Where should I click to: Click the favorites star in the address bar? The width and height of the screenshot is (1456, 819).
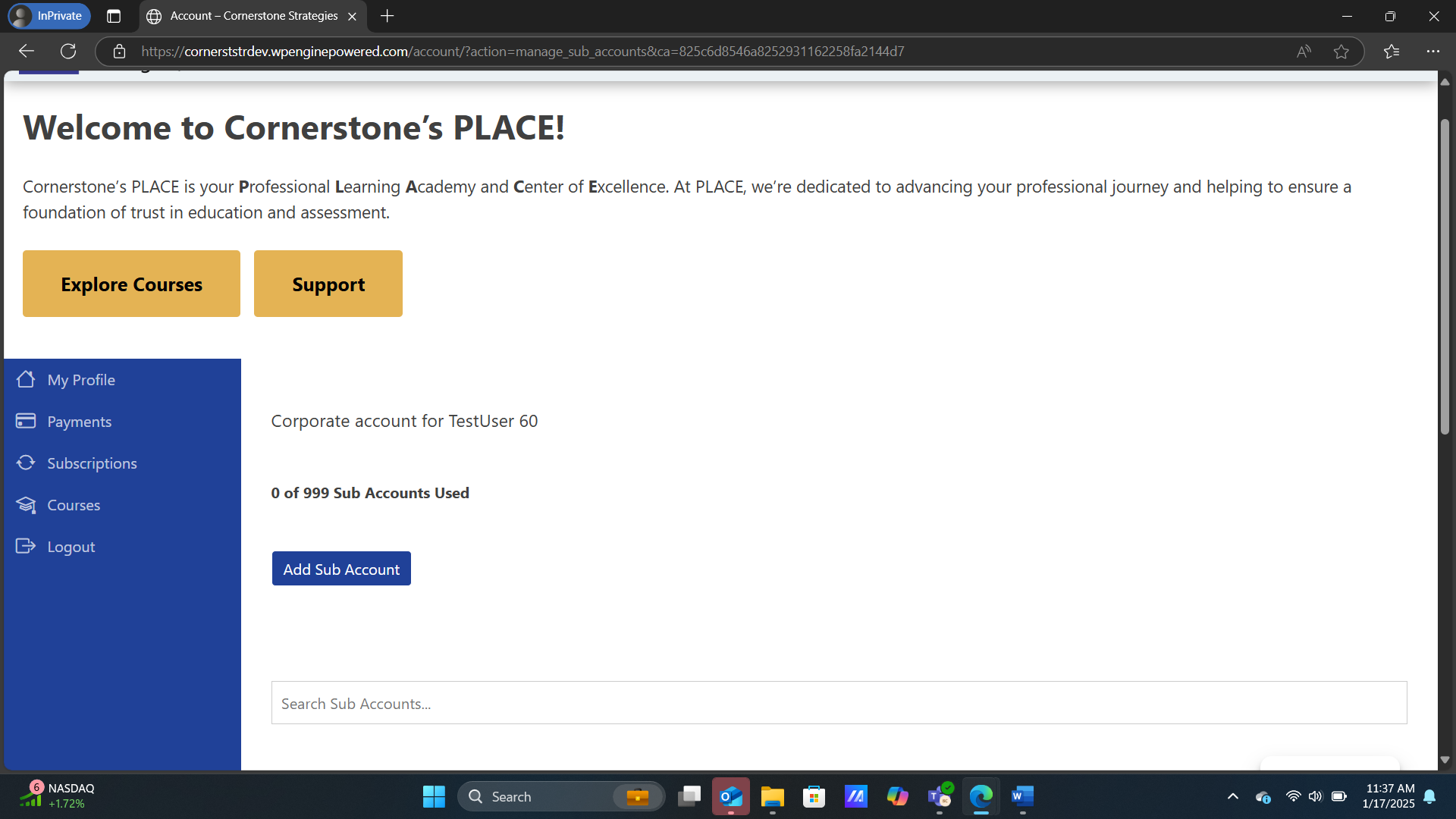[1342, 51]
